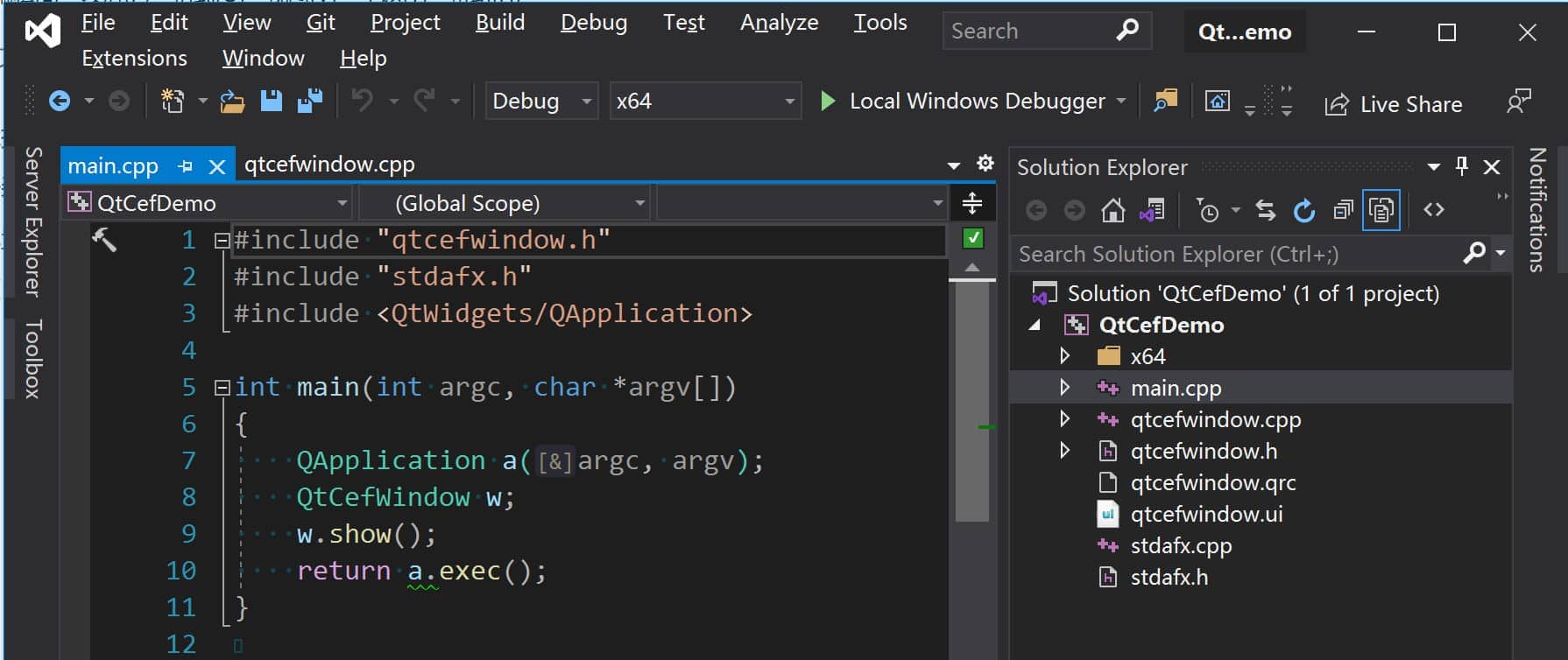1568x660 pixels.
Task: Expand the main.cpp tree node
Action: point(1064,387)
